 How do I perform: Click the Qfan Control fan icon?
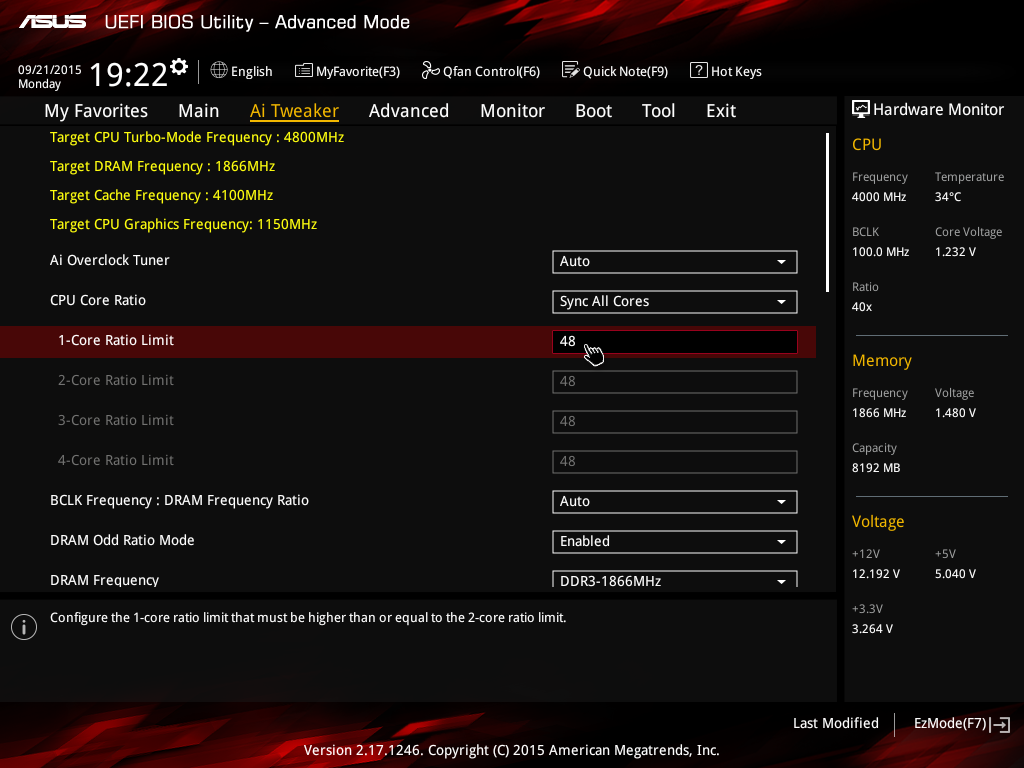click(x=430, y=70)
